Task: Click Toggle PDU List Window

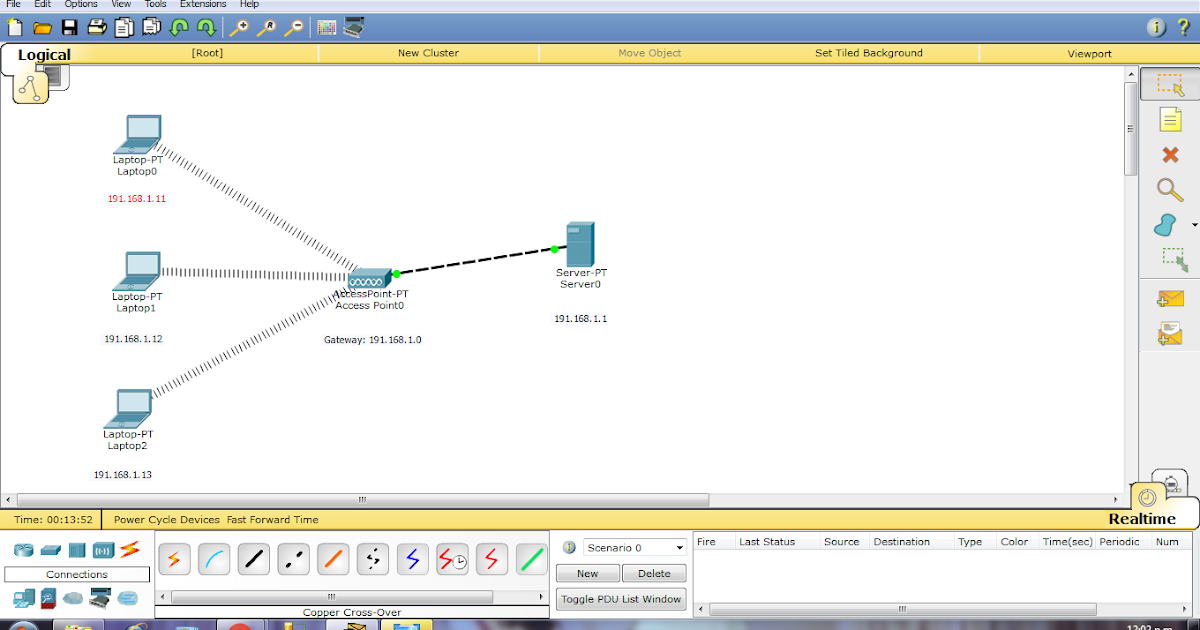Action: coord(621,598)
